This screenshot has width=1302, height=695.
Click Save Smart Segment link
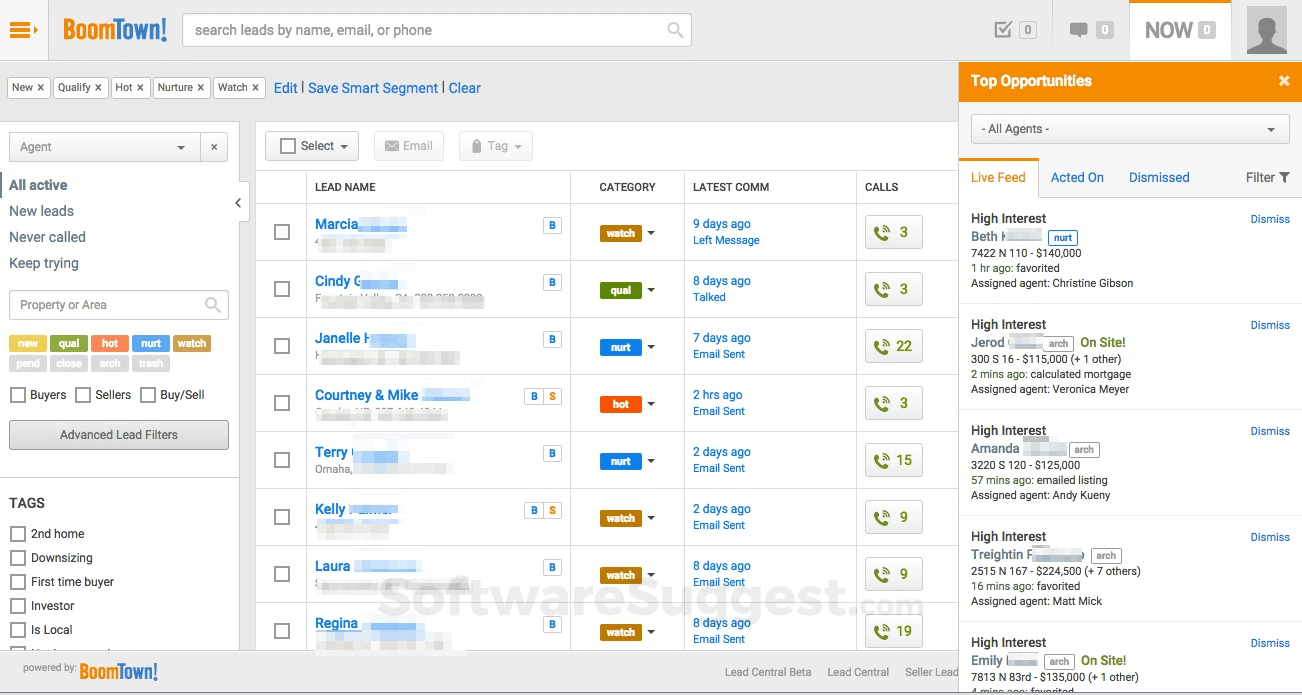tap(373, 88)
